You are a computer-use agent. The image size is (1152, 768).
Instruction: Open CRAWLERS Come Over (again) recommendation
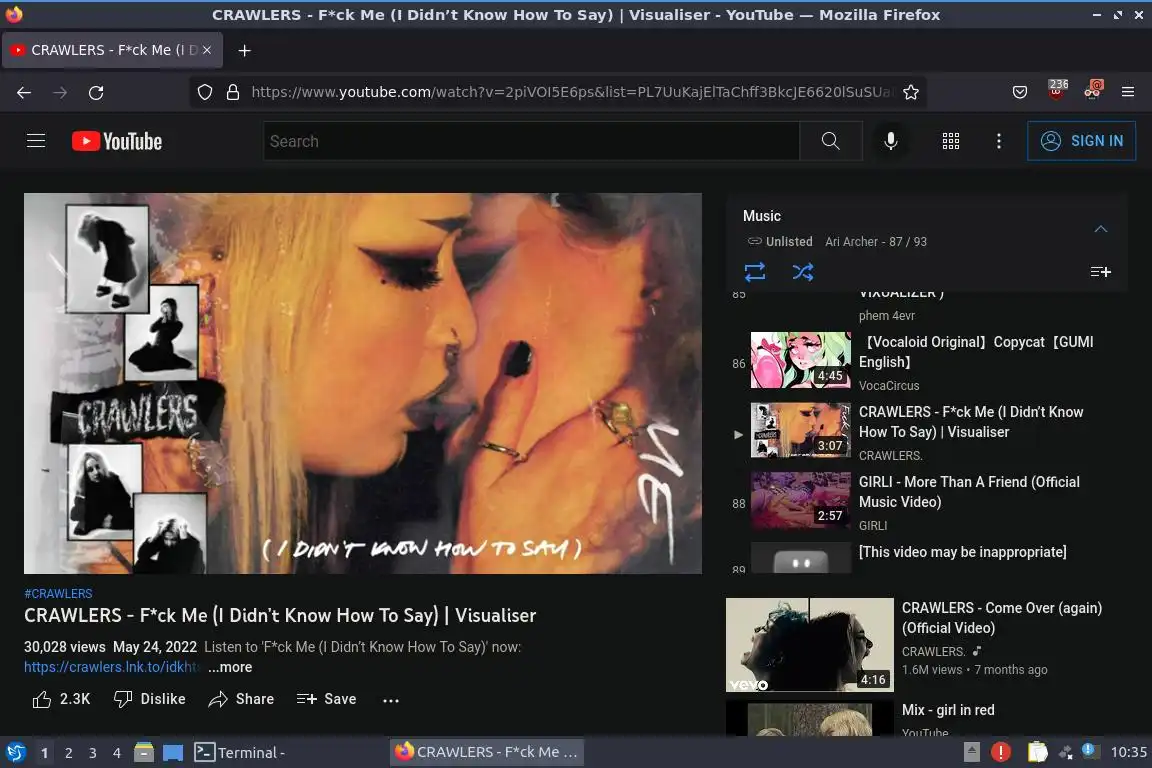point(1001,617)
